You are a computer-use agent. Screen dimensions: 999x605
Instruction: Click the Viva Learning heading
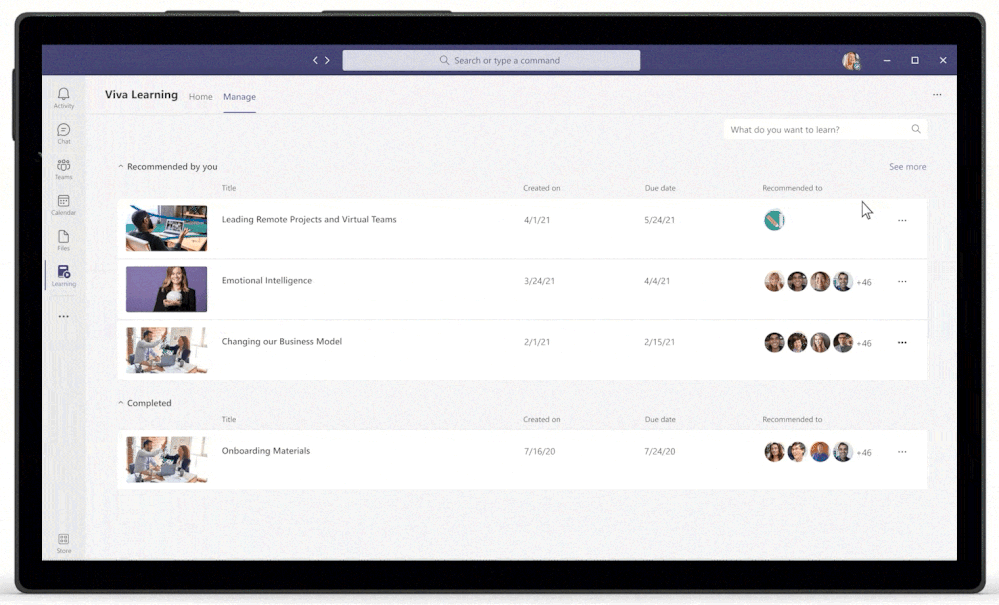click(141, 95)
